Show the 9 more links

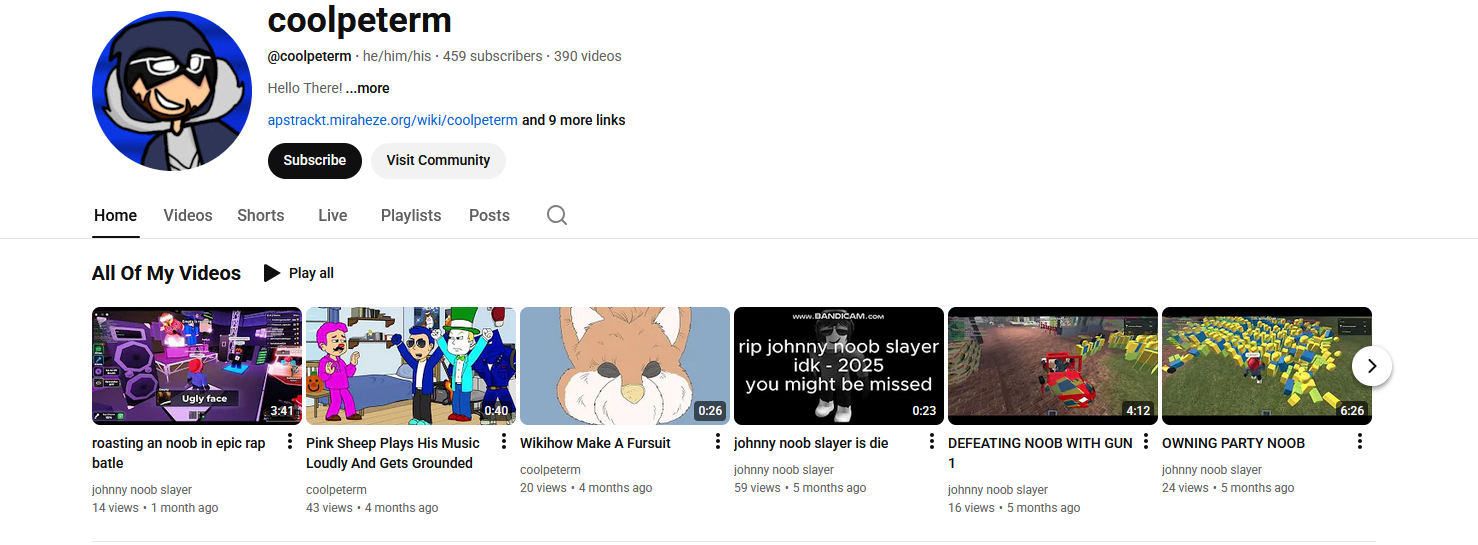point(574,120)
